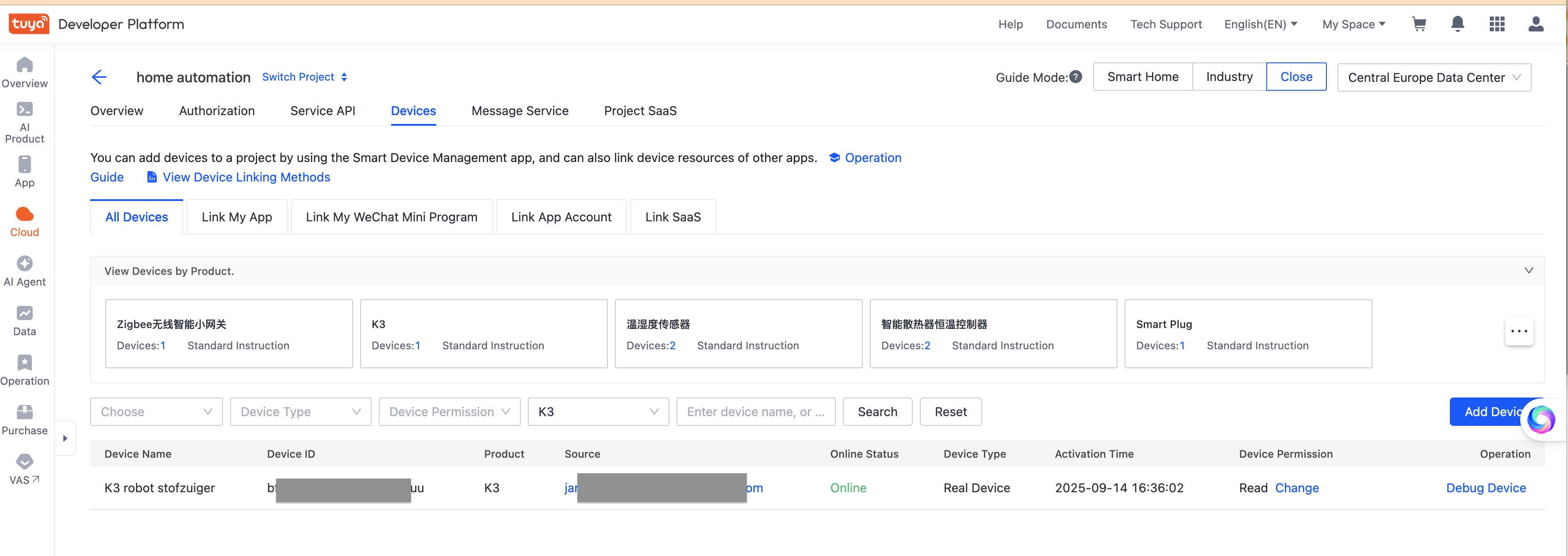Select Industry guide mode
The image size is (1568, 556).
(1229, 77)
